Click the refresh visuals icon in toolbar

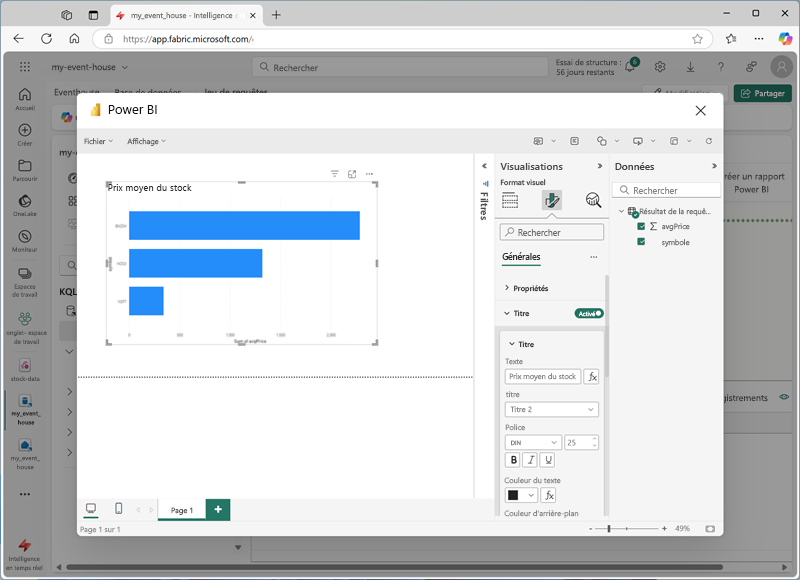[709, 141]
